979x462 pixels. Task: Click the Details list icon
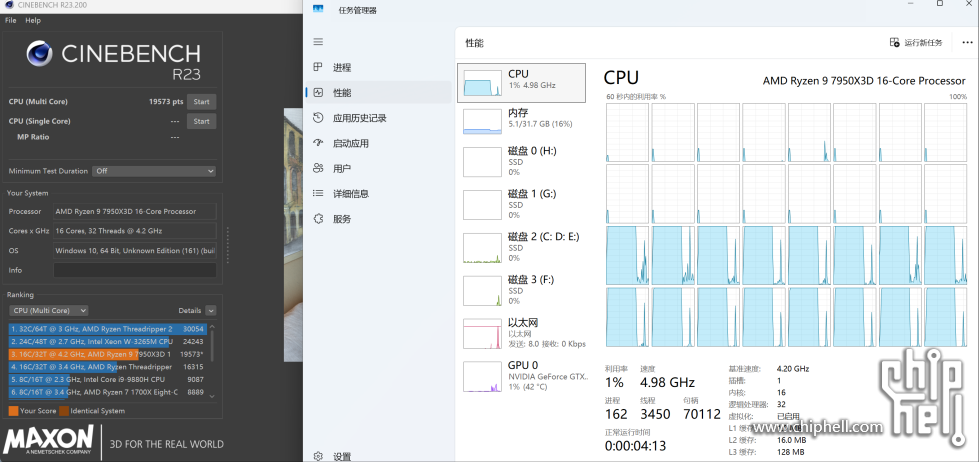coord(318,194)
